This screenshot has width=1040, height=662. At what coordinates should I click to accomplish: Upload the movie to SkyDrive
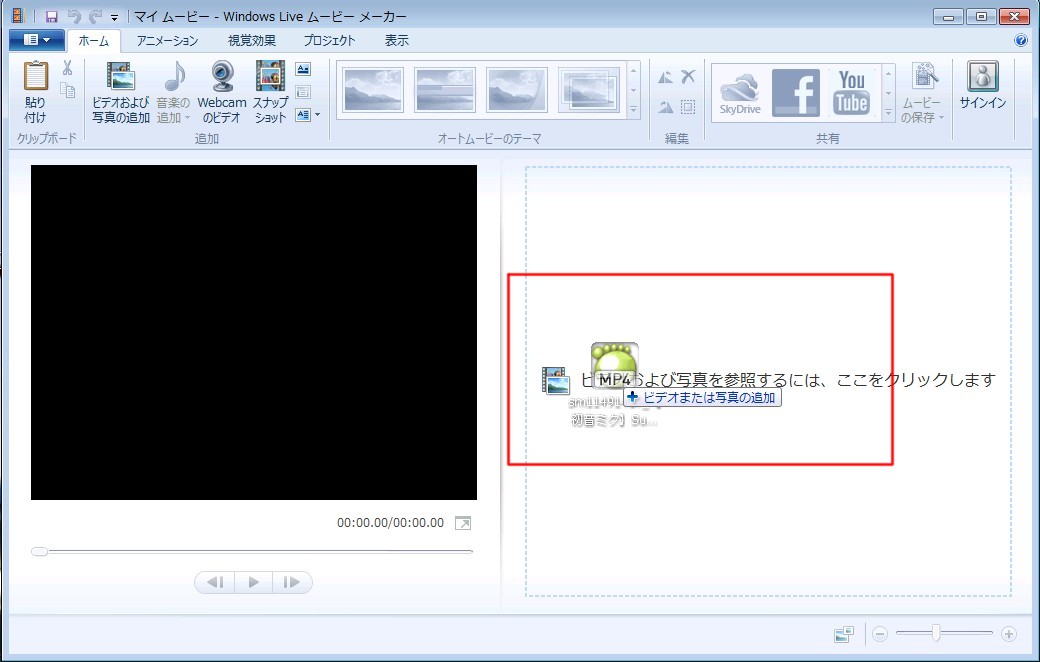(741, 92)
